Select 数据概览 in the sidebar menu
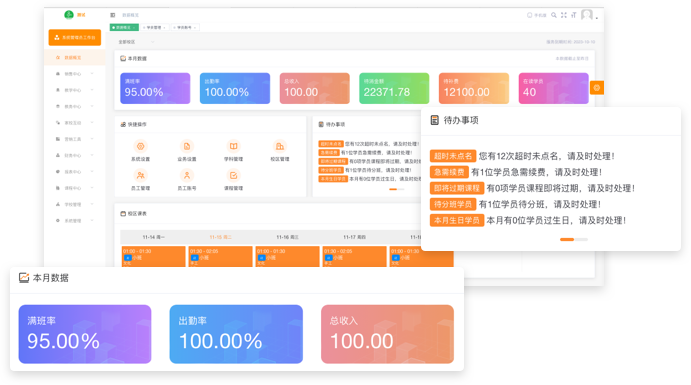 pos(75,57)
